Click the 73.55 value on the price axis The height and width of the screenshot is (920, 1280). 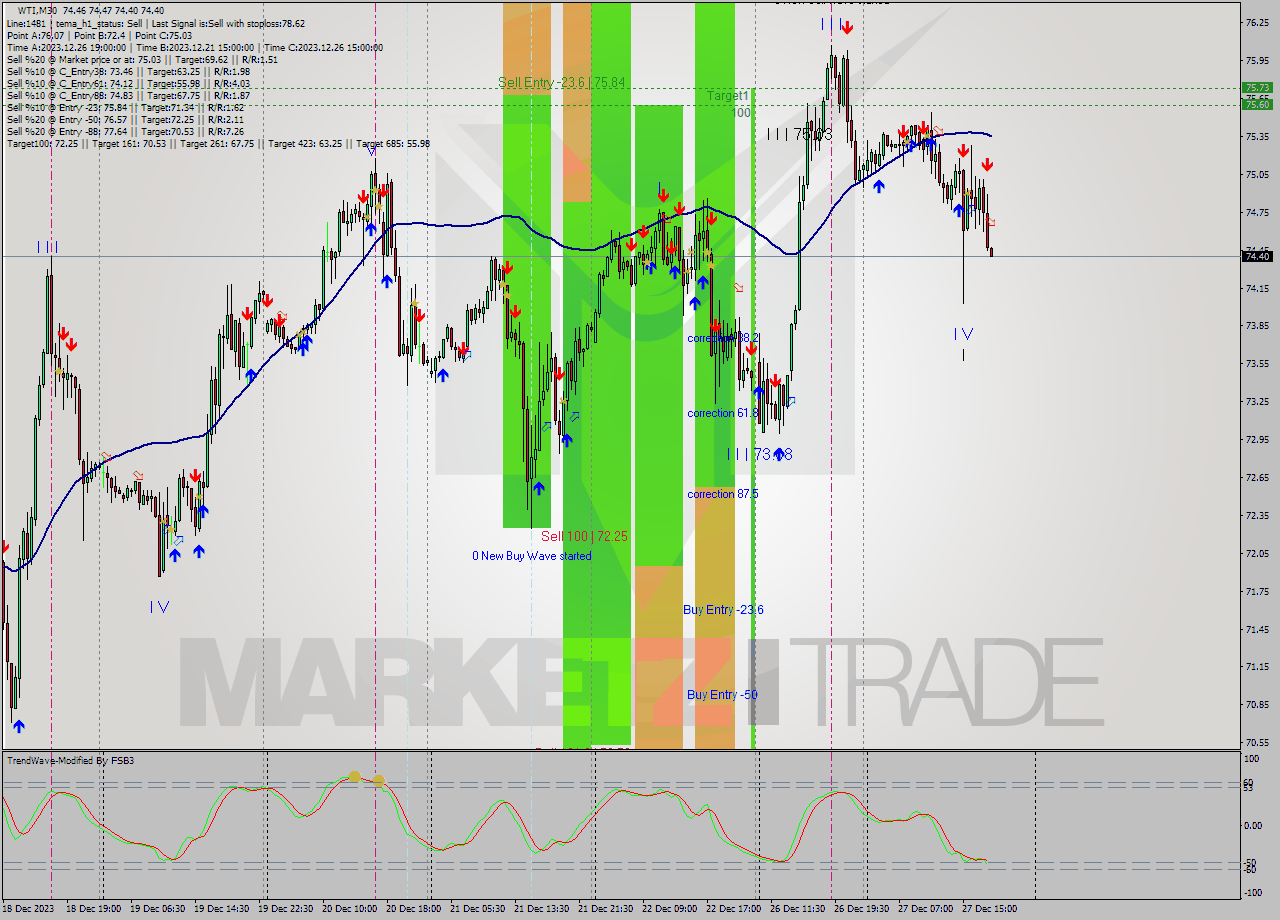[1256, 364]
